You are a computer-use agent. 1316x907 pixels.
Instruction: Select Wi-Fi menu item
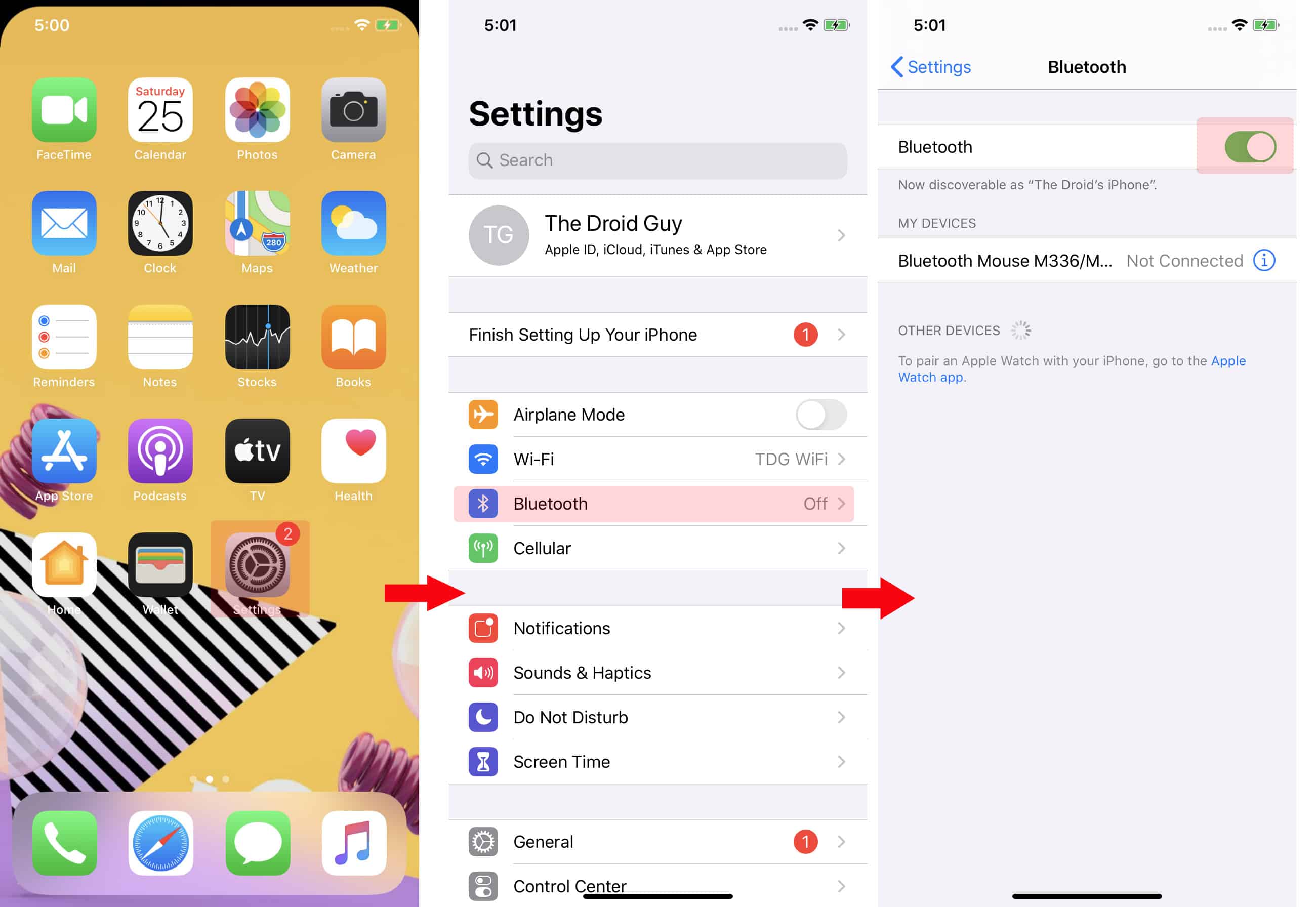point(660,459)
